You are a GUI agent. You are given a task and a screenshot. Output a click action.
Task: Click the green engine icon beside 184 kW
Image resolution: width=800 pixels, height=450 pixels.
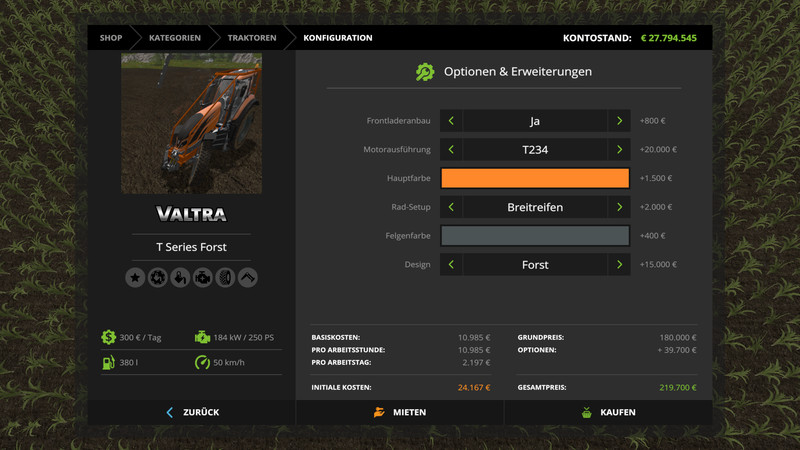coord(202,337)
